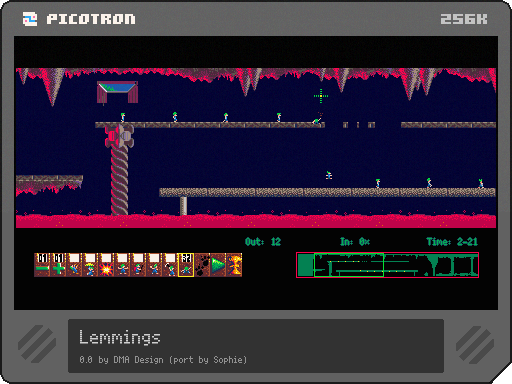
Task: Select the Floater umbrella skill icon
Action: tap(90, 265)
